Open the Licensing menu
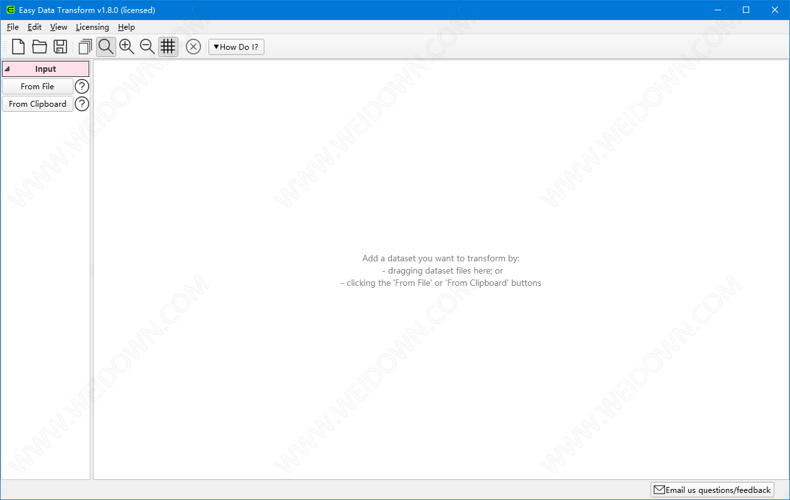The image size is (790, 500). tap(92, 27)
